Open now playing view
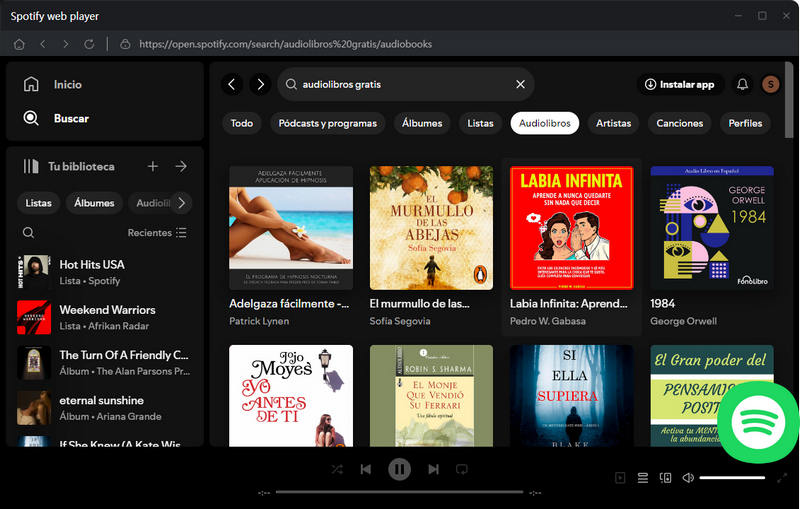Screen dimensions: 800x509 [x=620, y=478]
